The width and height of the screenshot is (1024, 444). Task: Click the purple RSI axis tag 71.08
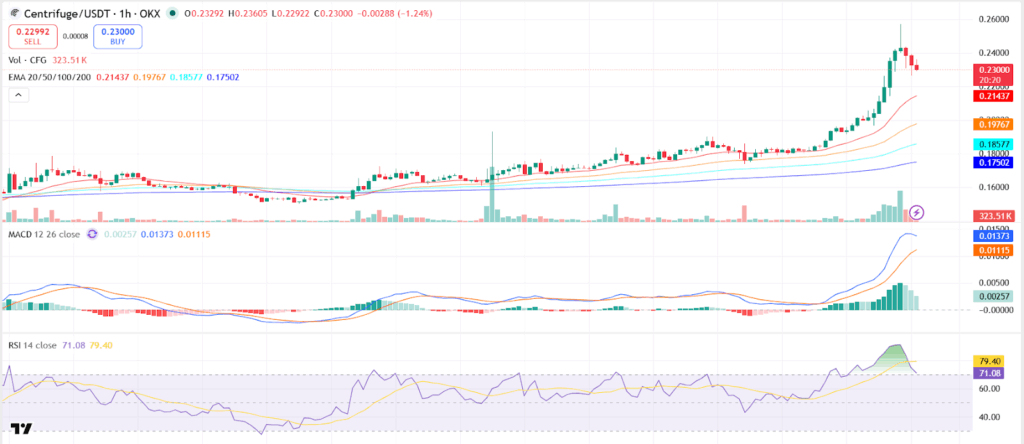(x=991, y=373)
